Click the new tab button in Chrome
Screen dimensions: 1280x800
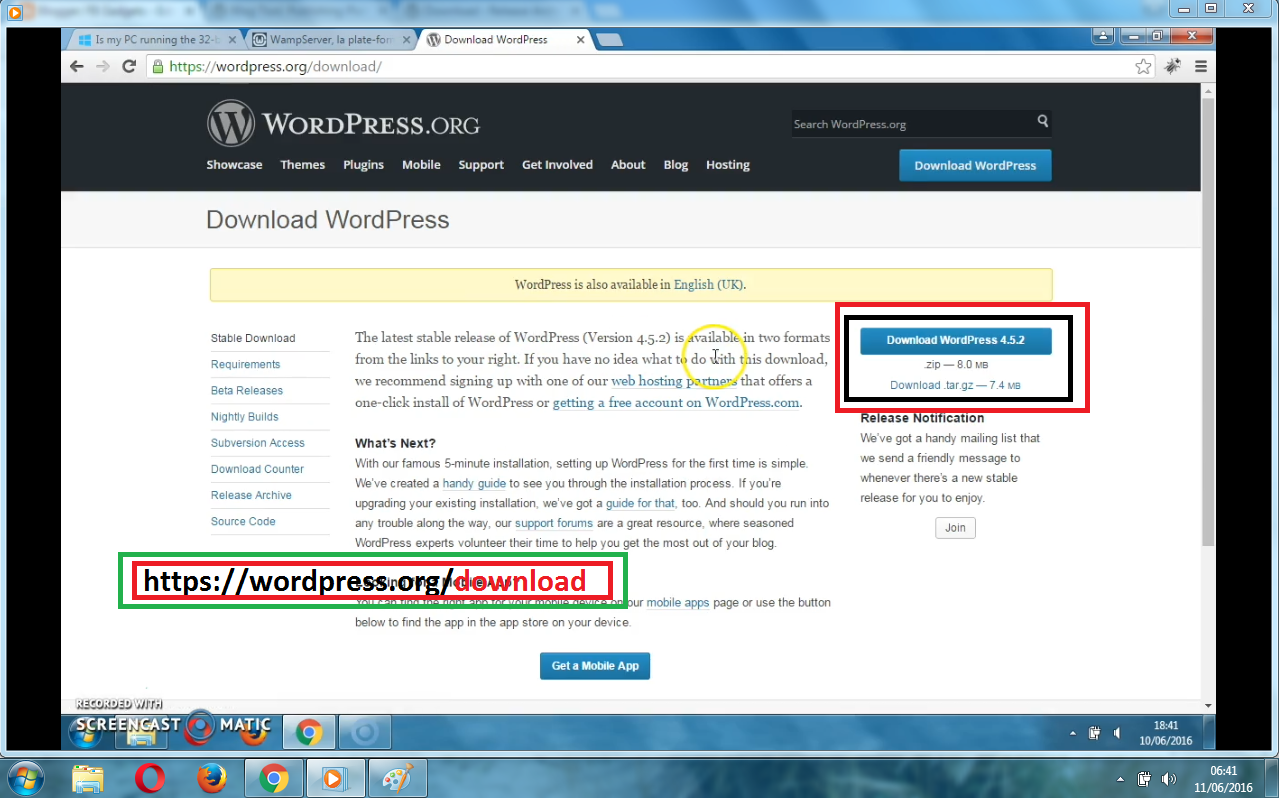(x=609, y=40)
